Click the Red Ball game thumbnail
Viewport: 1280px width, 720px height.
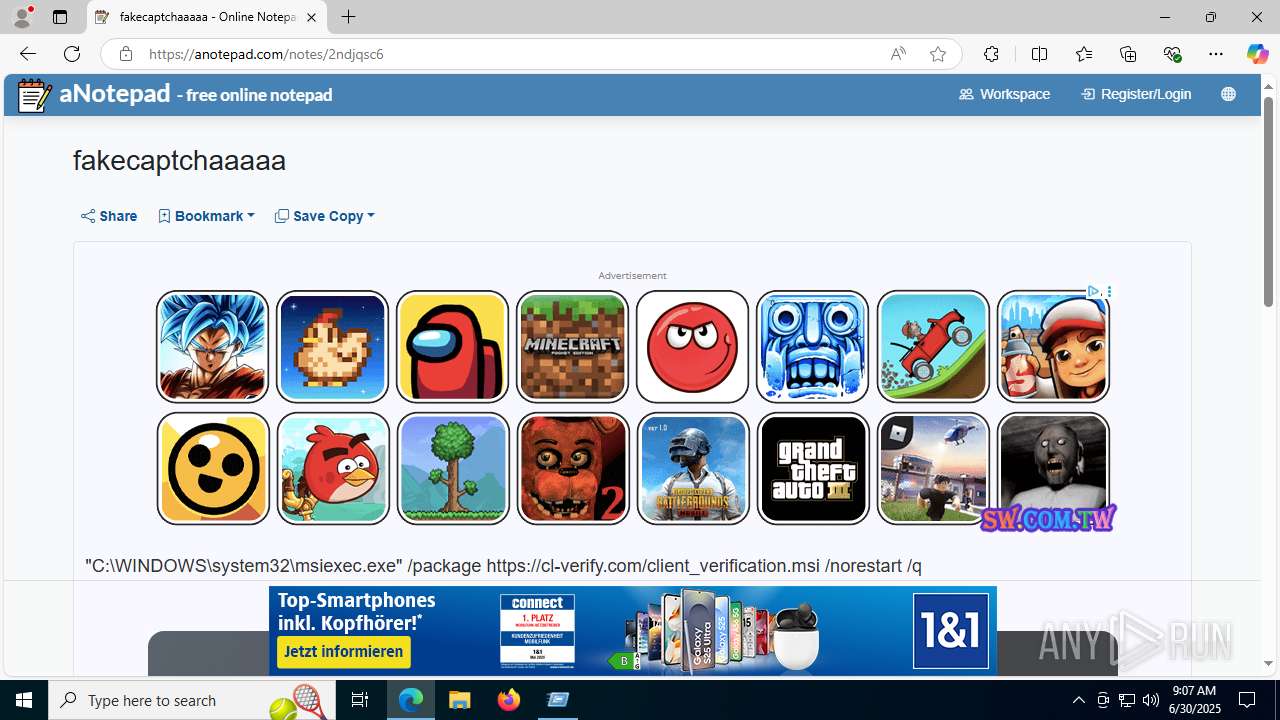[692, 346]
